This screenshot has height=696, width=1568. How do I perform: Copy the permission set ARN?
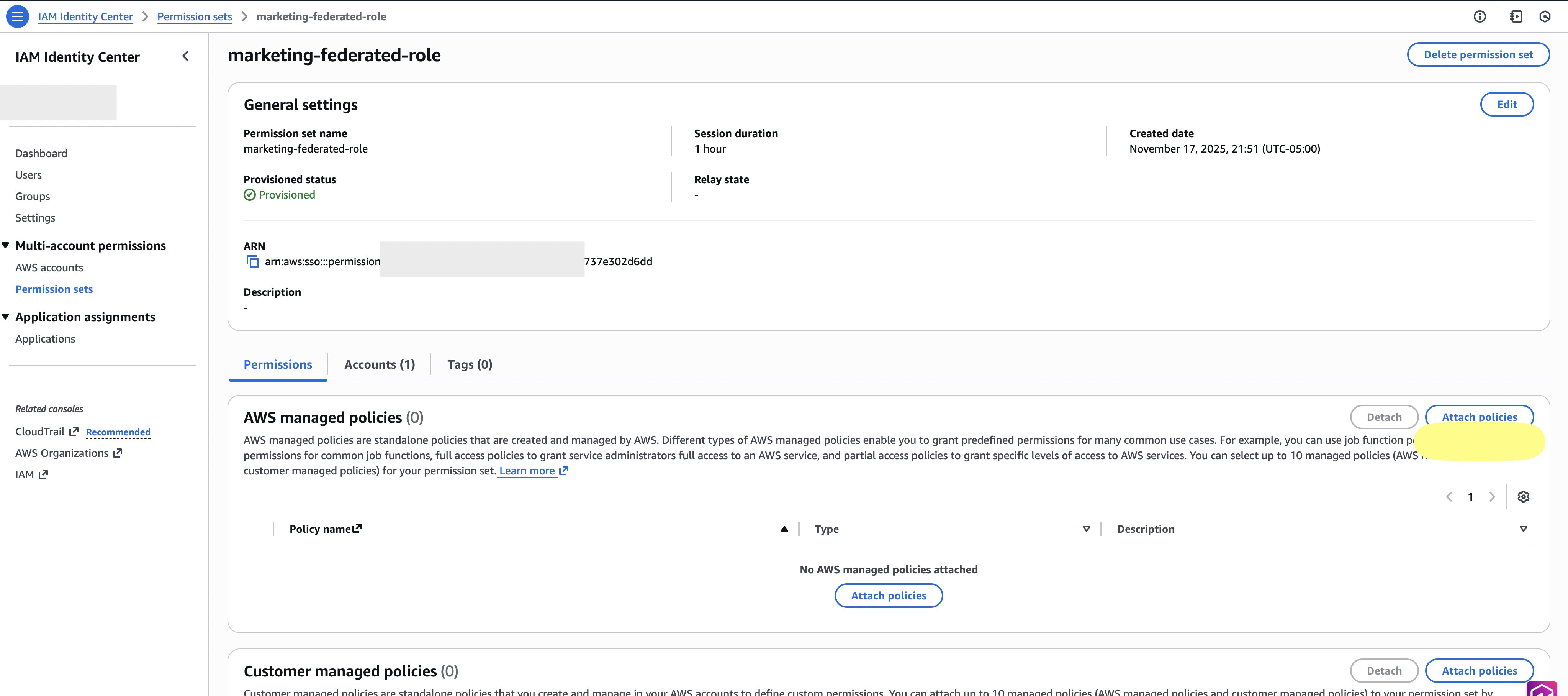coord(252,261)
